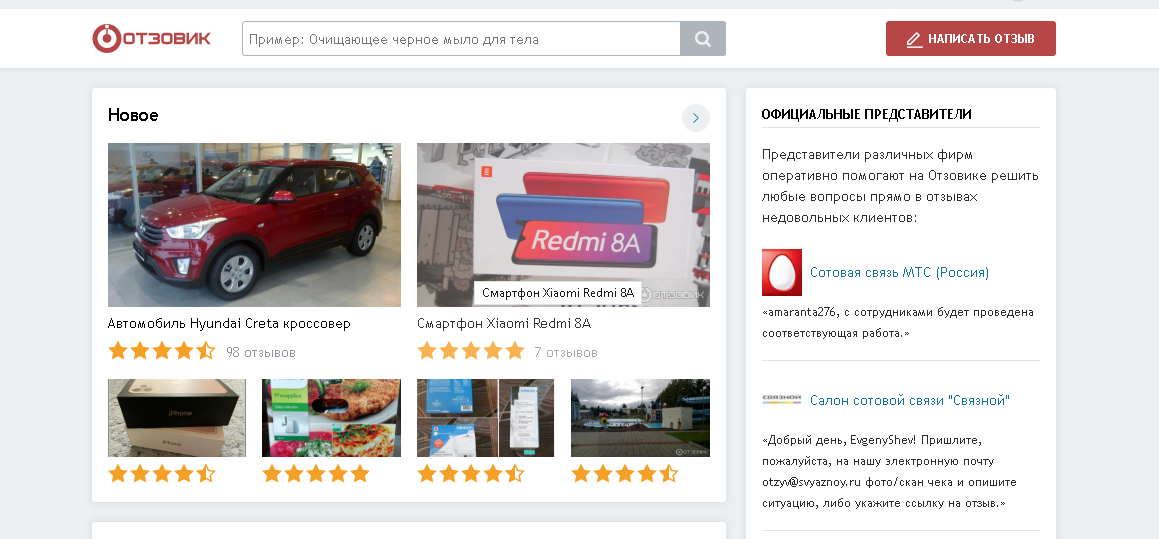This screenshot has width=1159, height=539.
Task: Open the iPhone box thumbnail
Action: [x=177, y=418]
